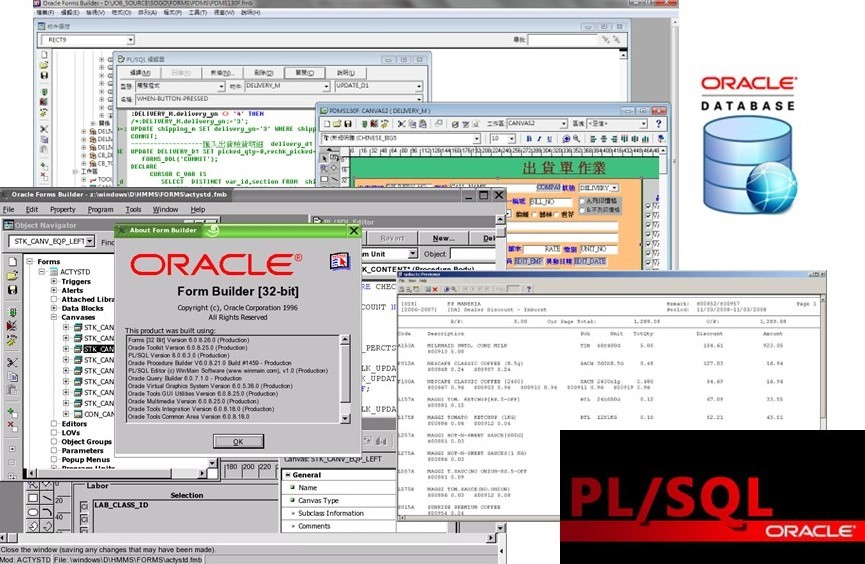The height and width of the screenshot is (564, 865).
Task: Open Tools menu
Action: point(133,210)
